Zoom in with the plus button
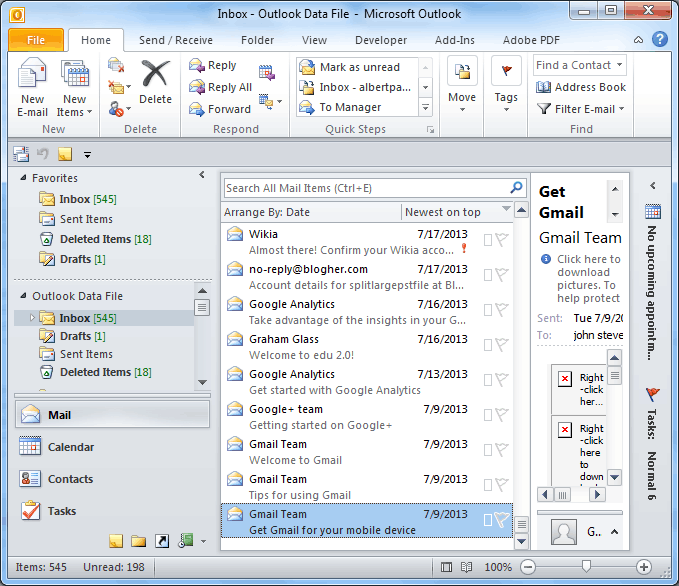The image size is (679, 586). (x=644, y=567)
